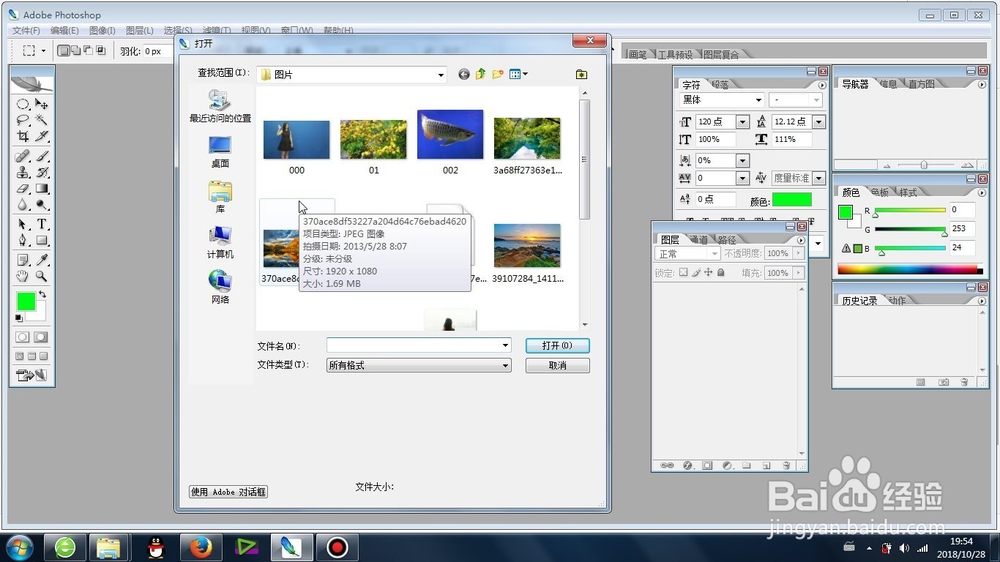Swap foreground and background colors
Screen dimensions: 1000x562
[42, 294]
